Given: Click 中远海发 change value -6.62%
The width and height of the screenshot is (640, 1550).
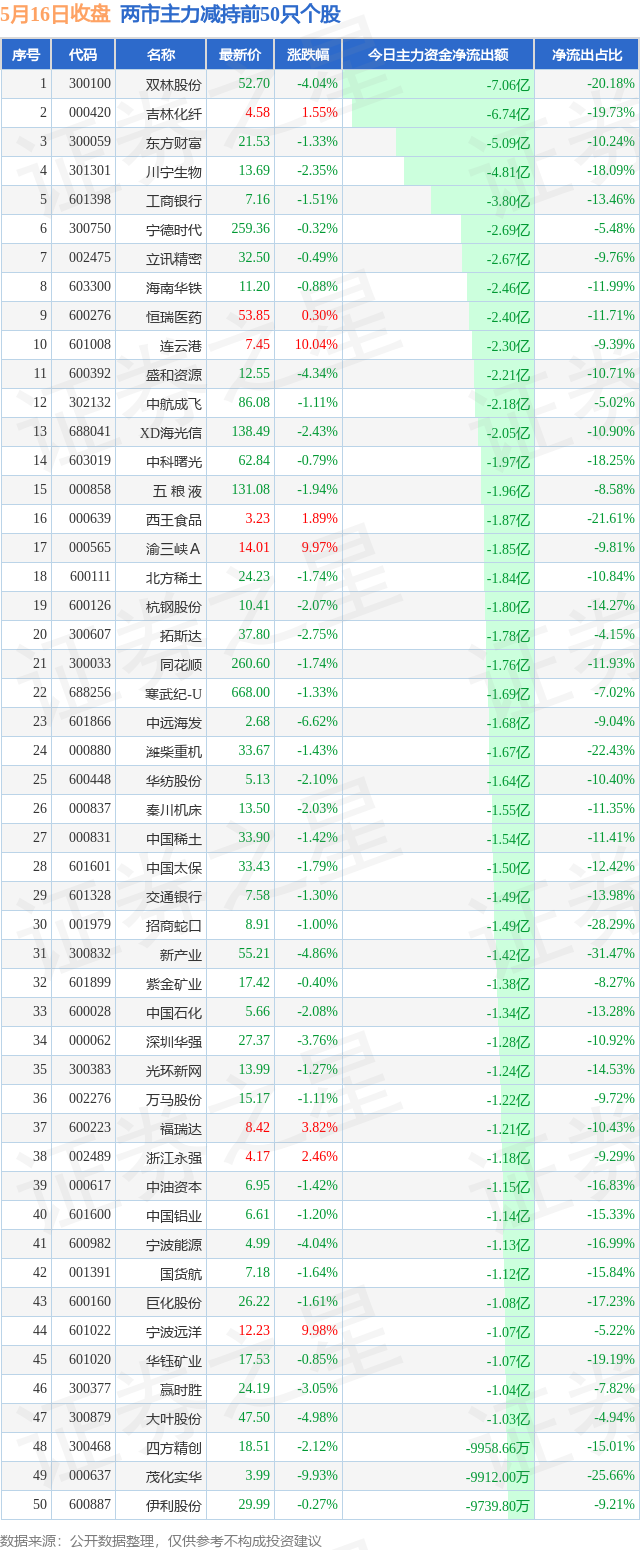Looking at the screenshot, I should (x=318, y=722).
